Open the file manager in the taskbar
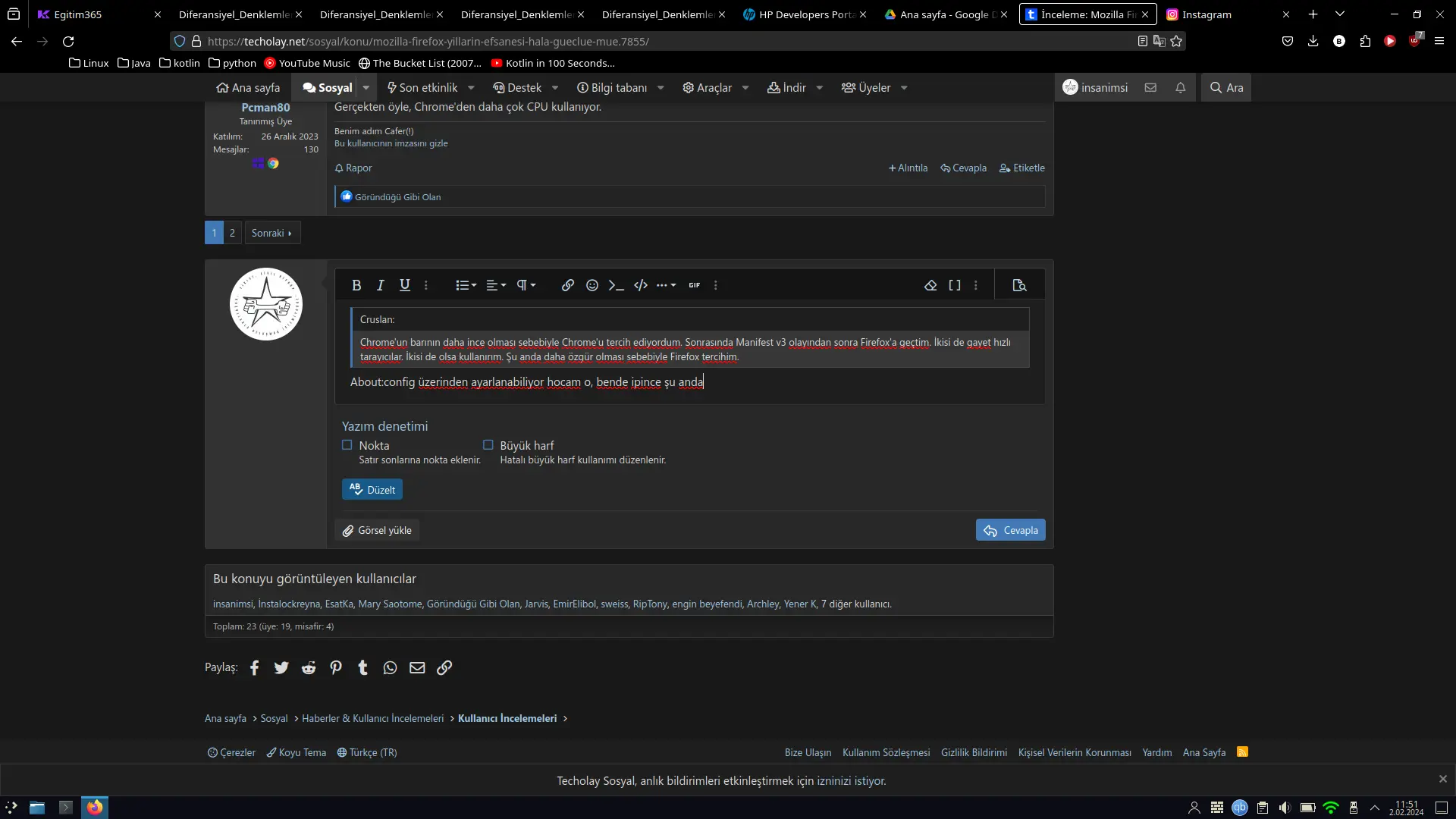The image size is (1456, 819). (x=37, y=808)
